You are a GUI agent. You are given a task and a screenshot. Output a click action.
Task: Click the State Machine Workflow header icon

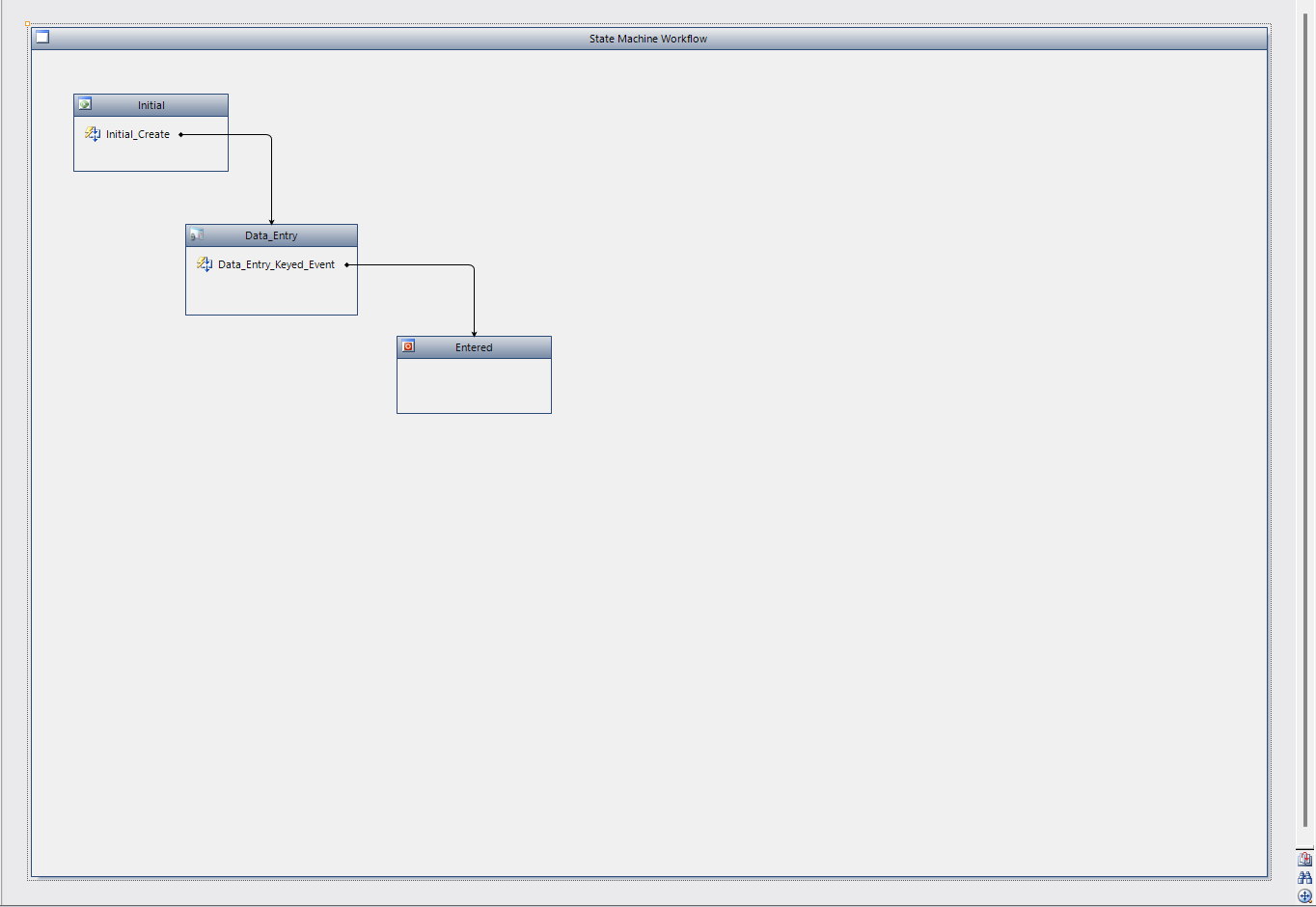point(42,38)
